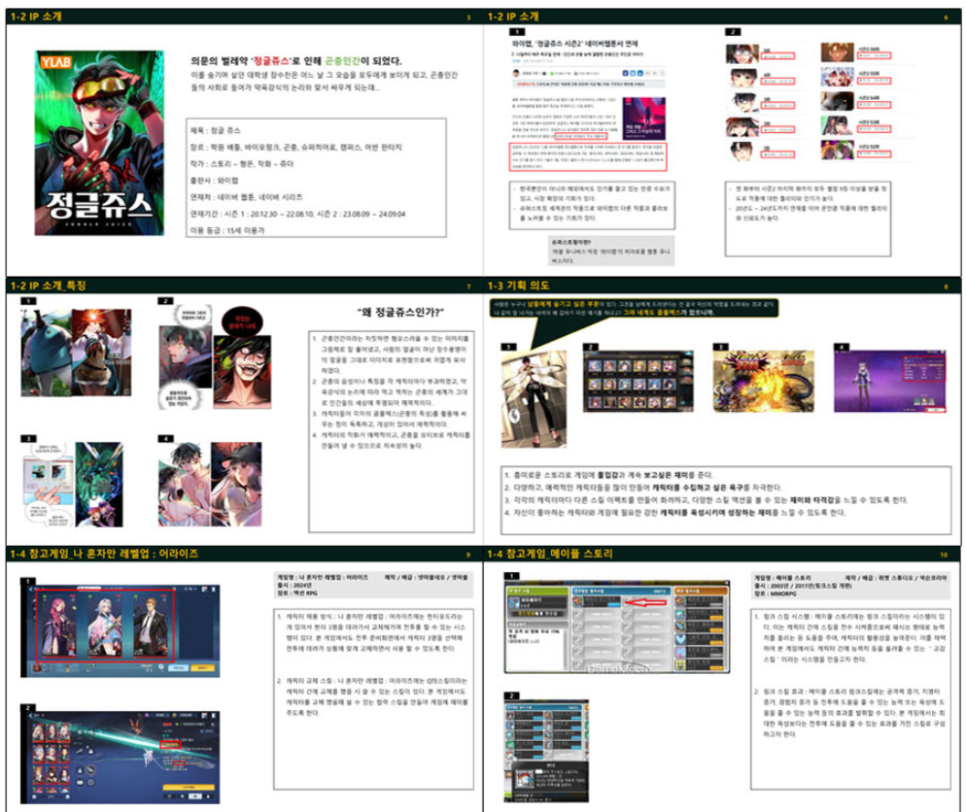Click the '1-4 참고게임_메이플 스토리' header
966x812 pixels.
[x=550, y=554]
